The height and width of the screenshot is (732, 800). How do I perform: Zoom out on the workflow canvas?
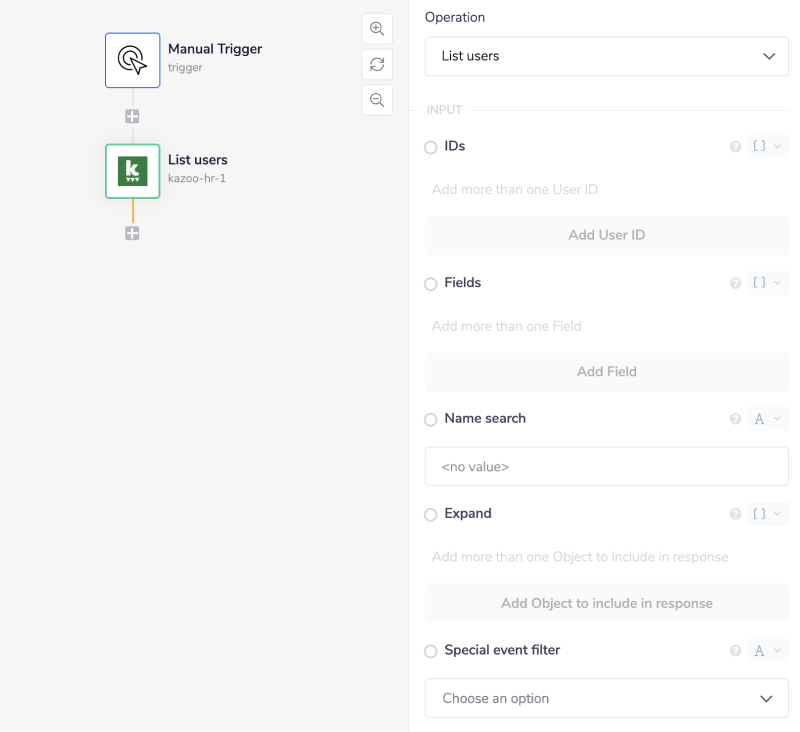click(377, 100)
